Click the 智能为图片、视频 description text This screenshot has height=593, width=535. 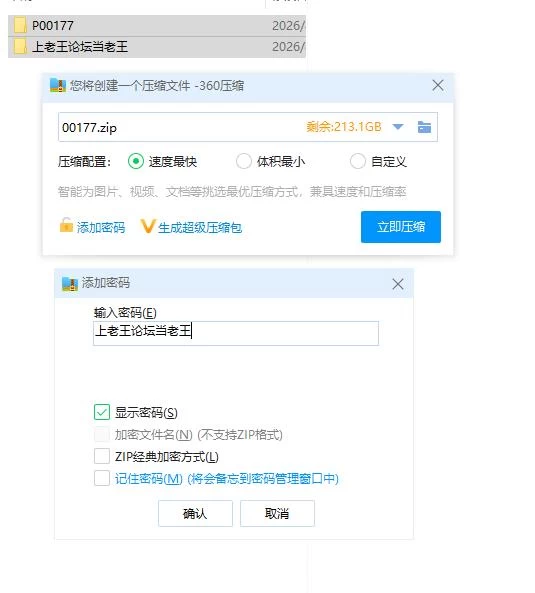point(232,192)
